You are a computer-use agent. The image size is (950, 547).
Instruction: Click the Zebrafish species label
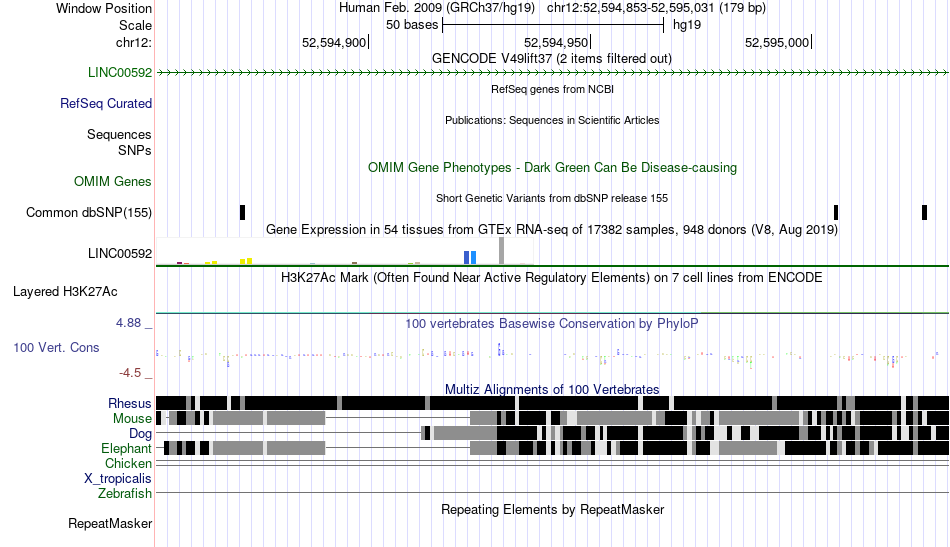click(125, 494)
